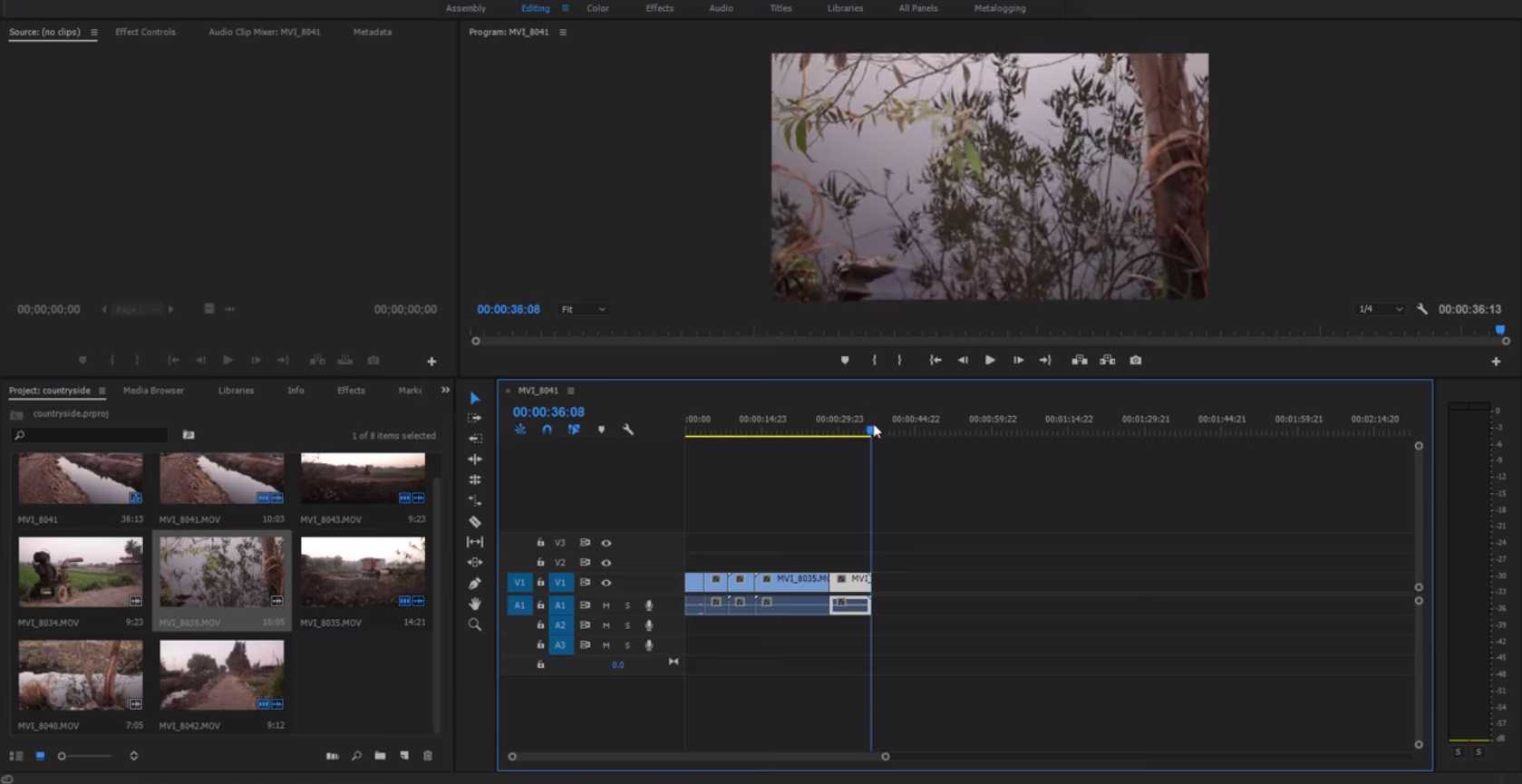Image resolution: width=1522 pixels, height=784 pixels.
Task: Hide track V3 with eye icon
Action: click(x=606, y=543)
